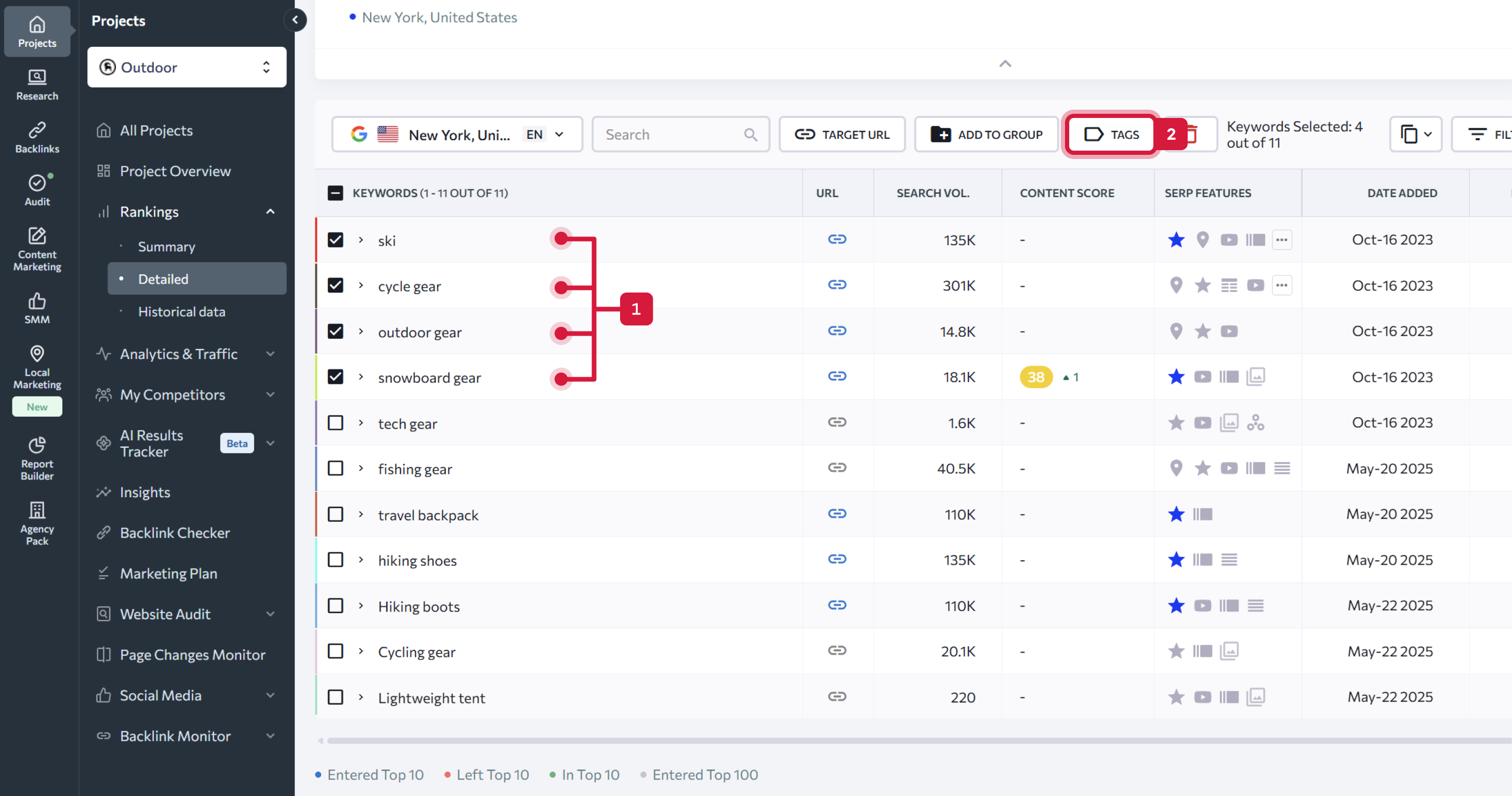This screenshot has width=1512, height=796.
Task: Open Historical data under Rankings
Action: (x=181, y=311)
